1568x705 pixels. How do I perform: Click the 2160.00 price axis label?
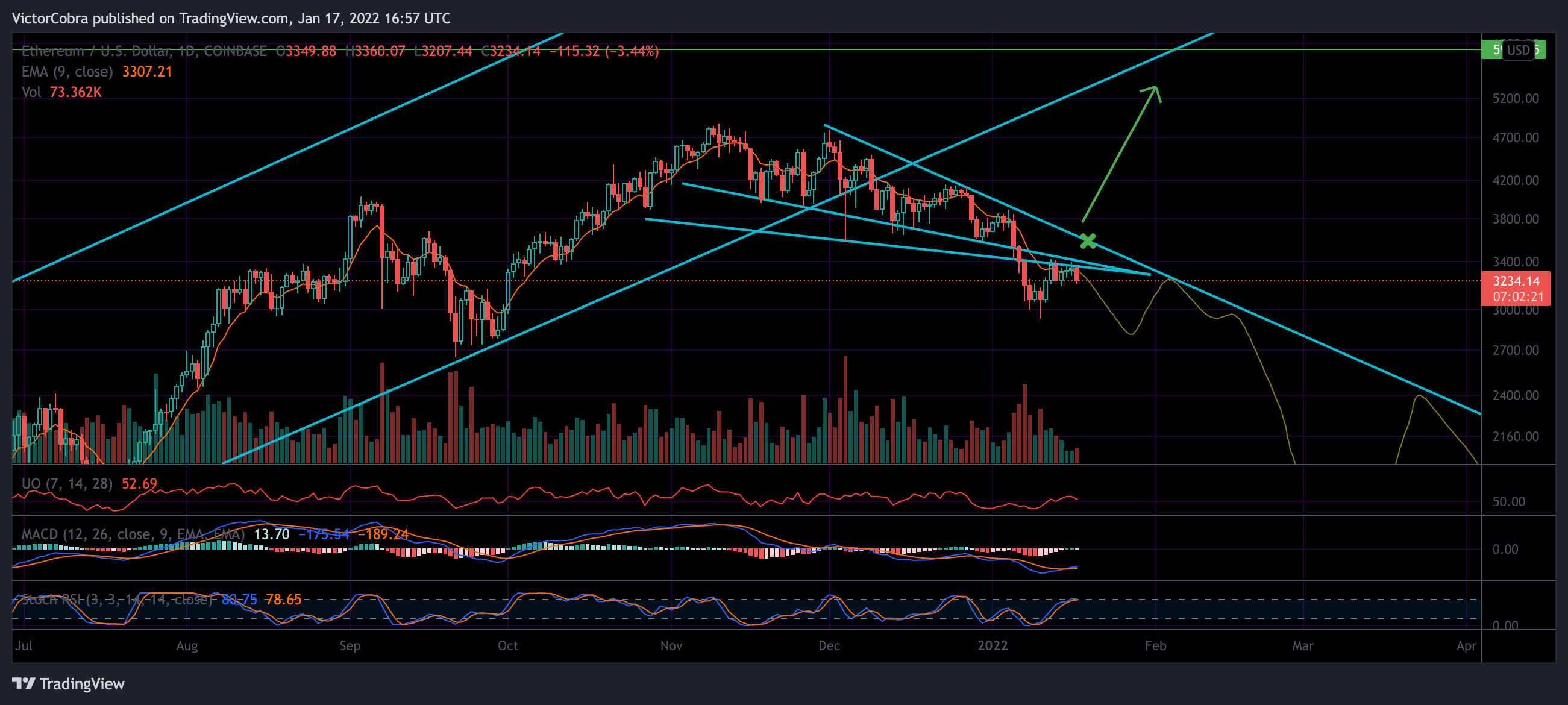tap(1515, 436)
